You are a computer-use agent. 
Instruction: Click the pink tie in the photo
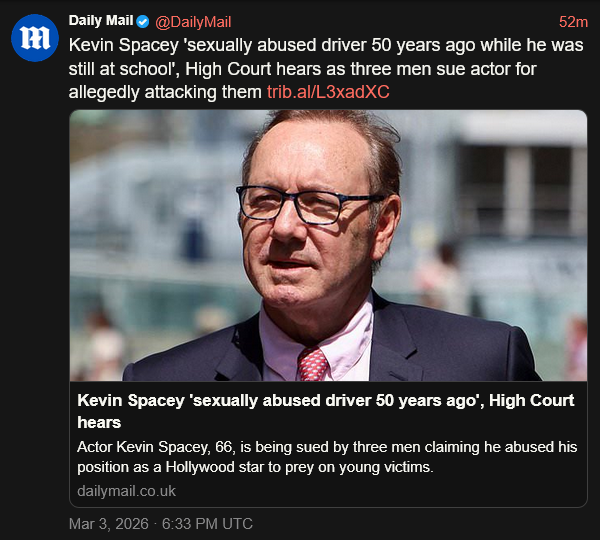coord(313,364)
